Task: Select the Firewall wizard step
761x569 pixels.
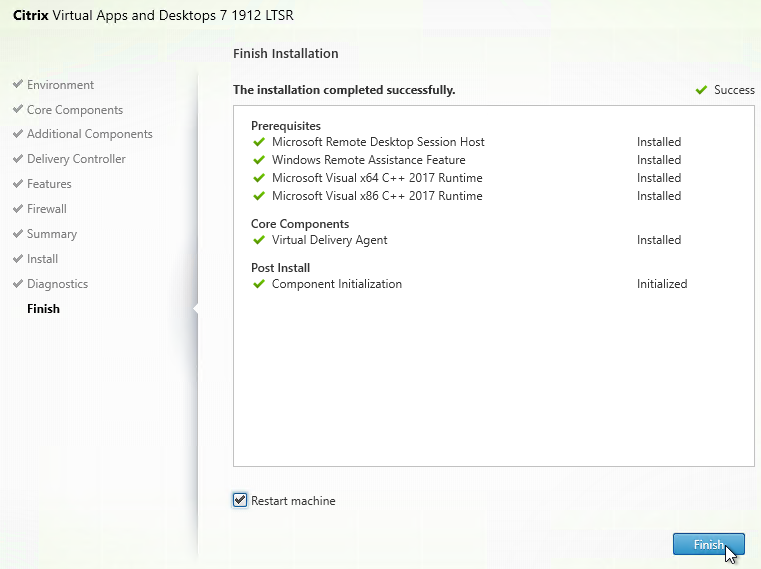Action: pyautogui.click(x=47, y=209)
